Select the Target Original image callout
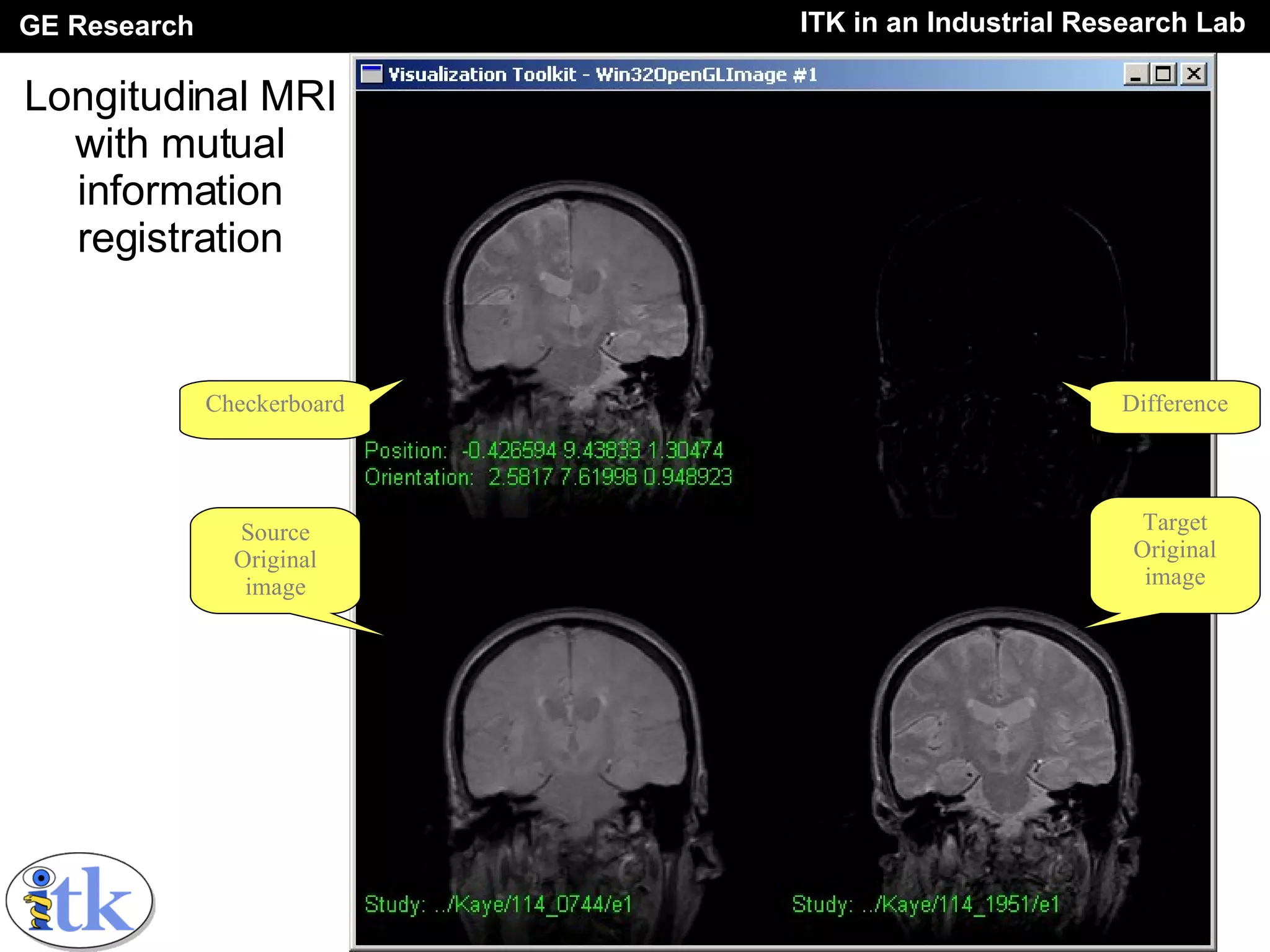Screen dimensions: 1270x952 [1175, 550]
